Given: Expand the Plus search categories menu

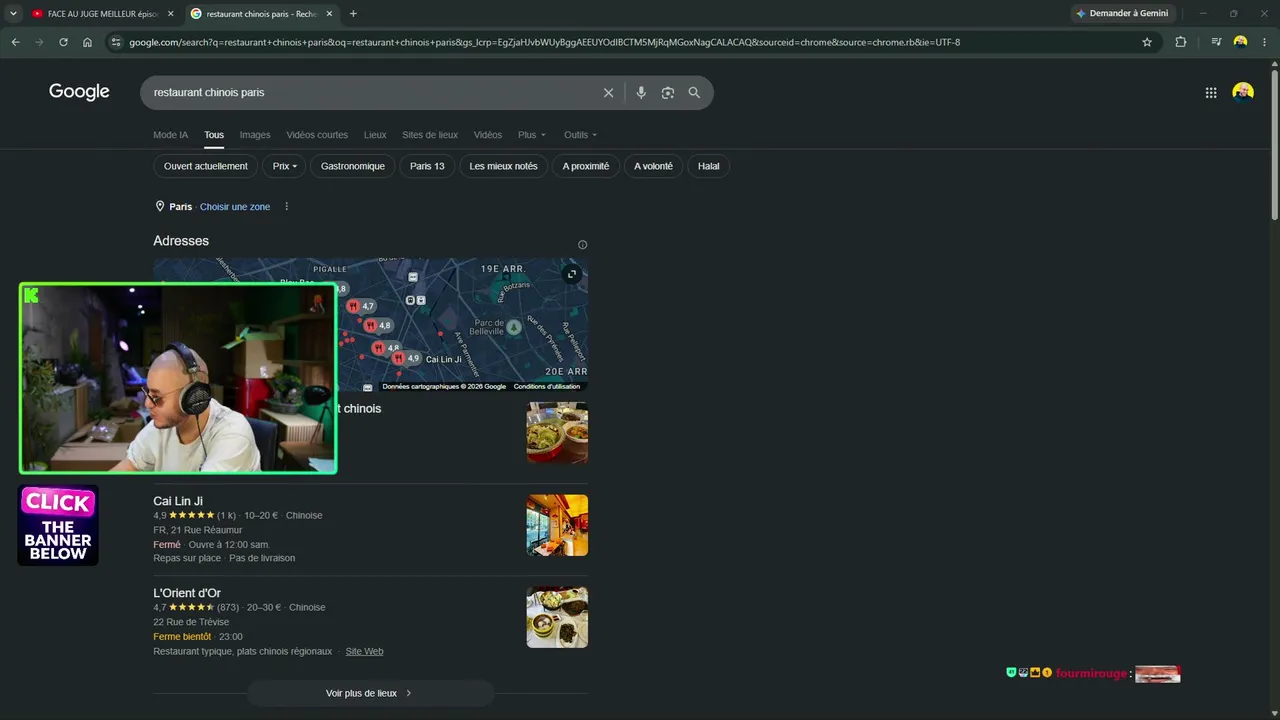Looking at the screenshot, I should tap(532, 135).
